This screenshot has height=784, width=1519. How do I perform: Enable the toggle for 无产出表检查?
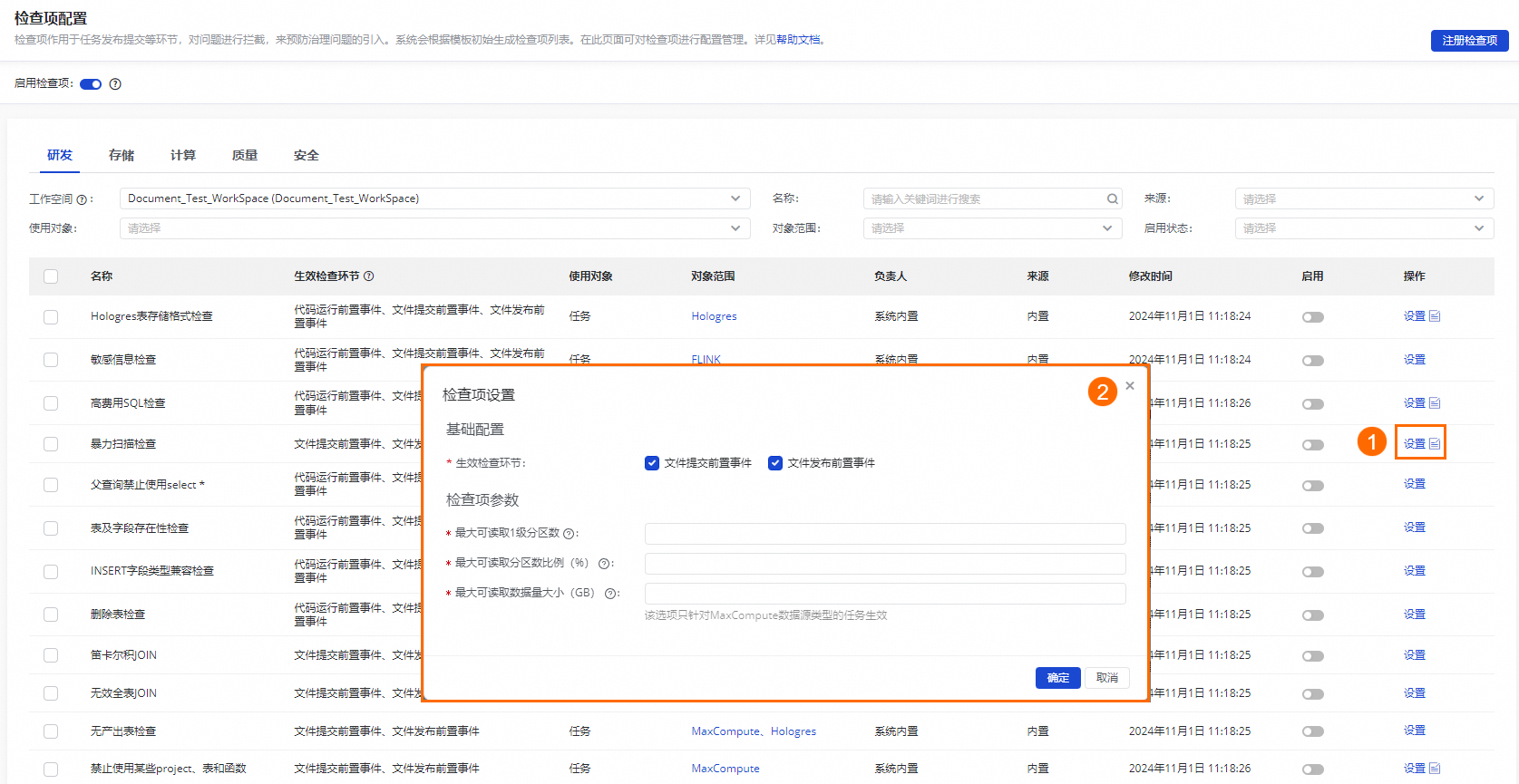tap(1313, 732)
